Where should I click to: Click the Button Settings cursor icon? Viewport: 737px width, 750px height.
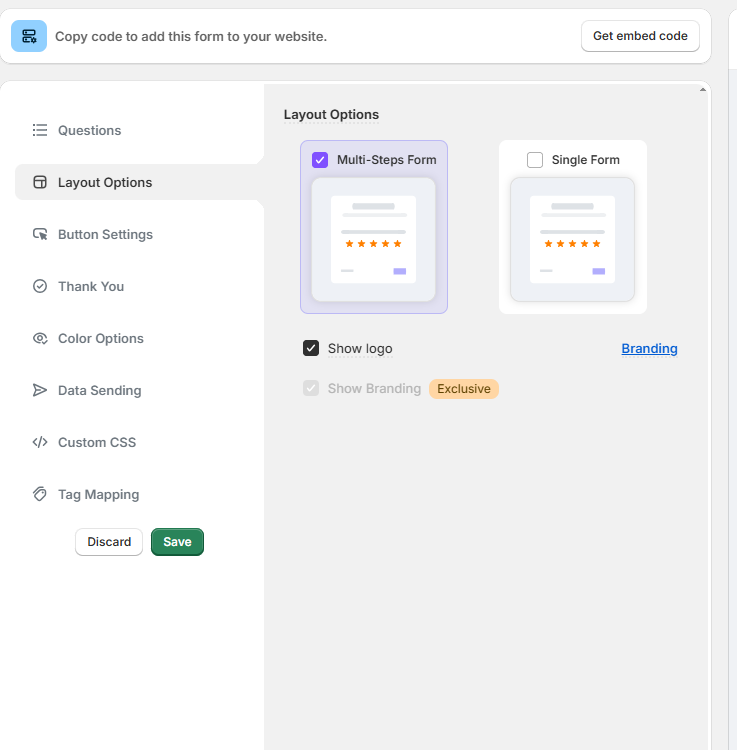40,234
